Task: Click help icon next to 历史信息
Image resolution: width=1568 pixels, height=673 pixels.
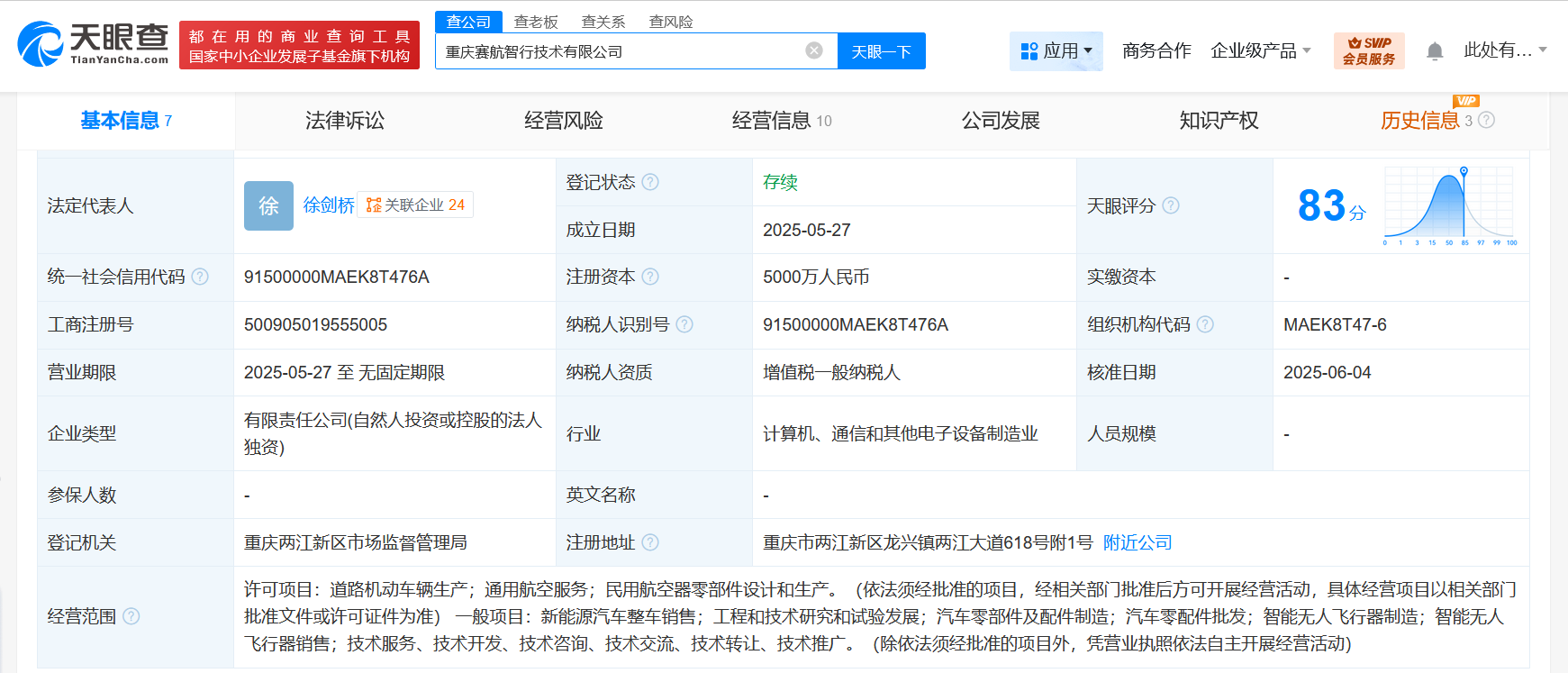Action: 1486,120
